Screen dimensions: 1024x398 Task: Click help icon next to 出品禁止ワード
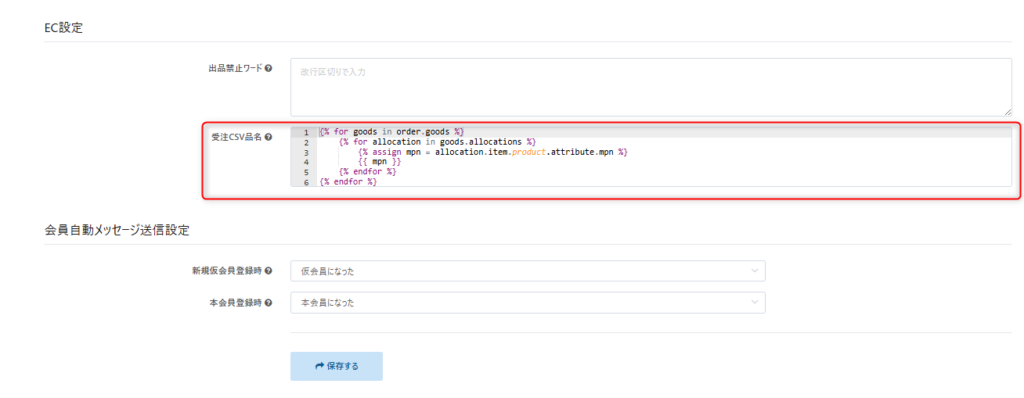coord(269,68)
